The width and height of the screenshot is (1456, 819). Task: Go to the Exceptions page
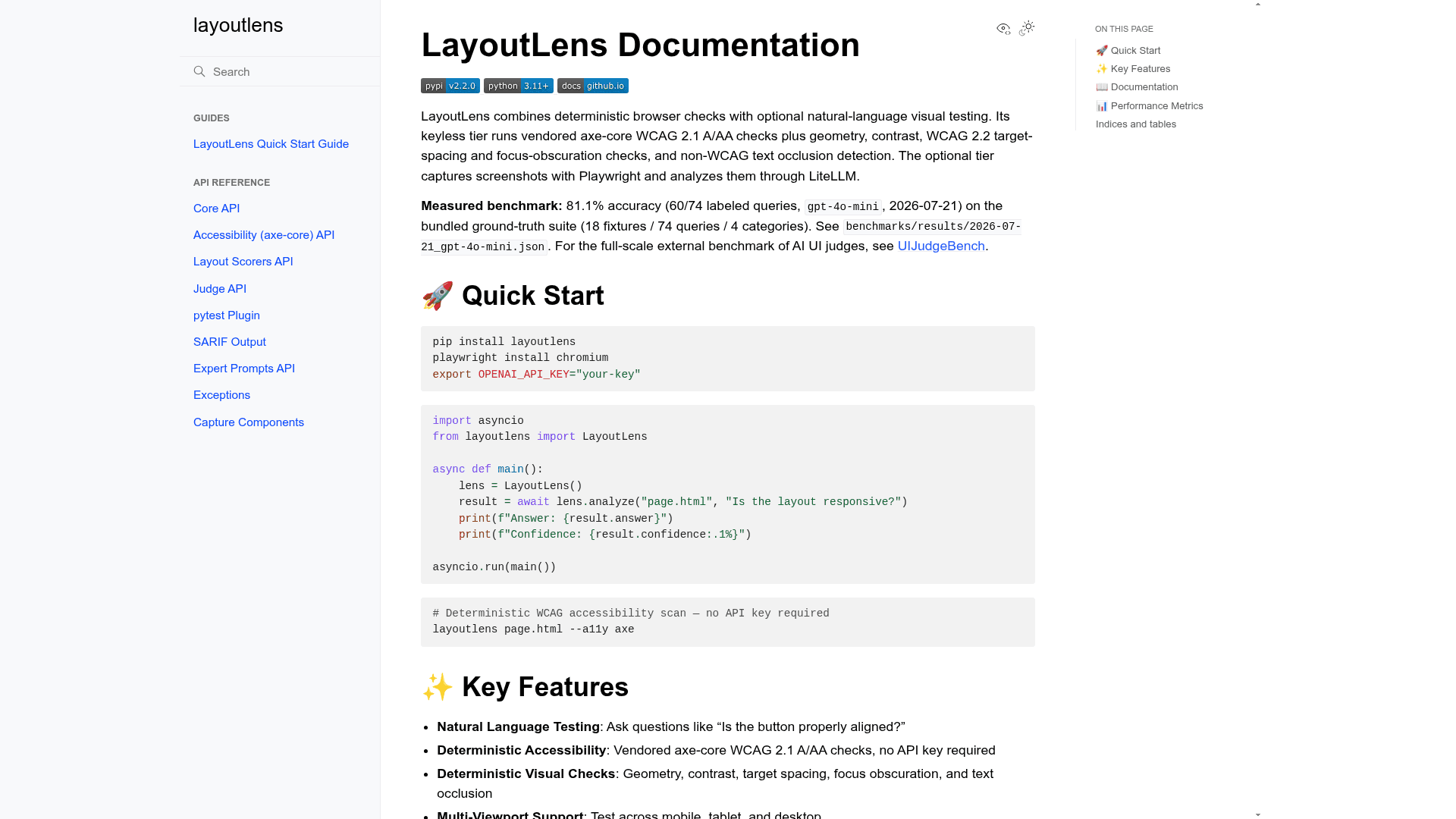pos(221,395)
